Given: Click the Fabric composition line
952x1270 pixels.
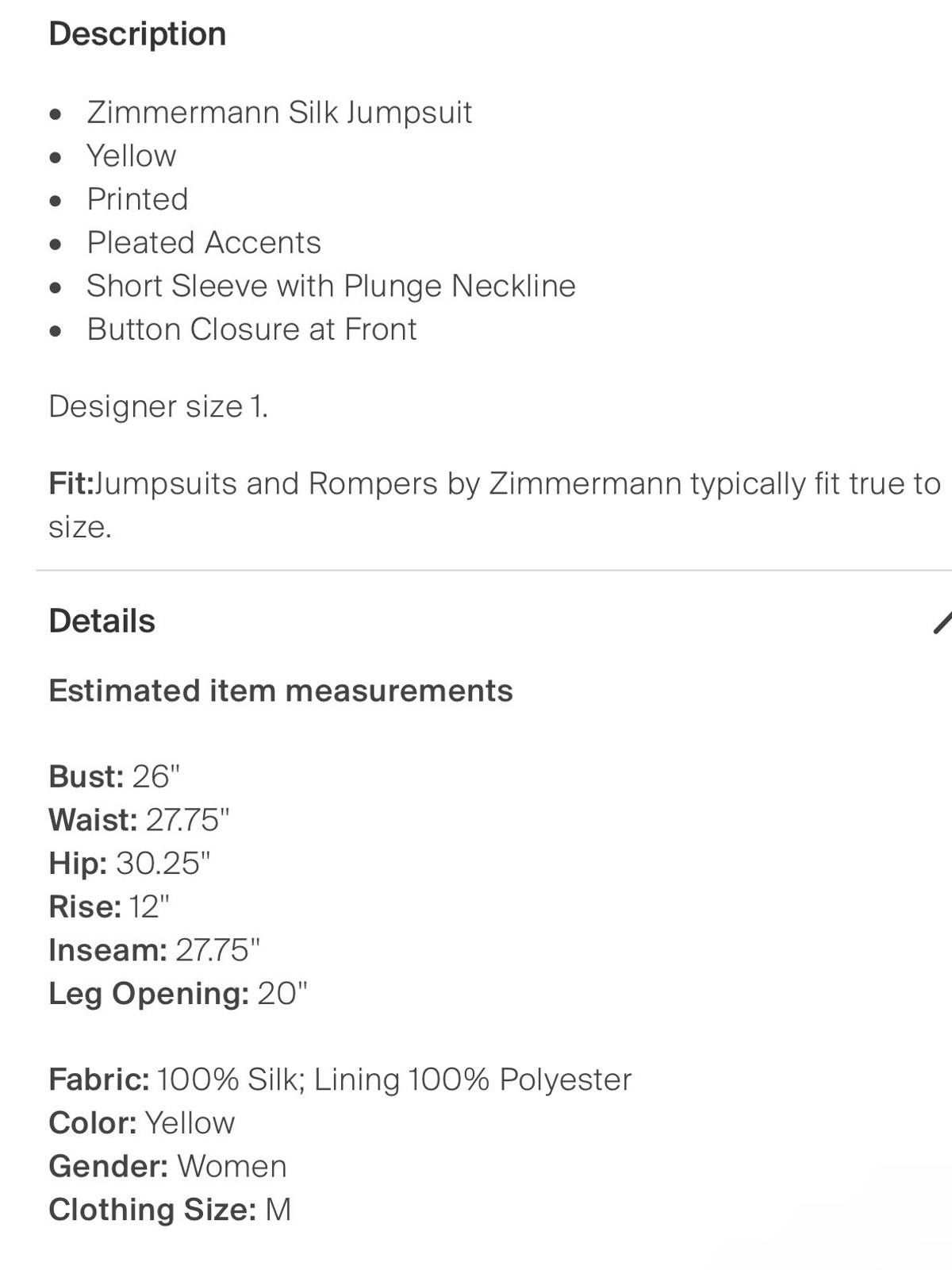Looking at the screenshot, I should [340, 1079].
